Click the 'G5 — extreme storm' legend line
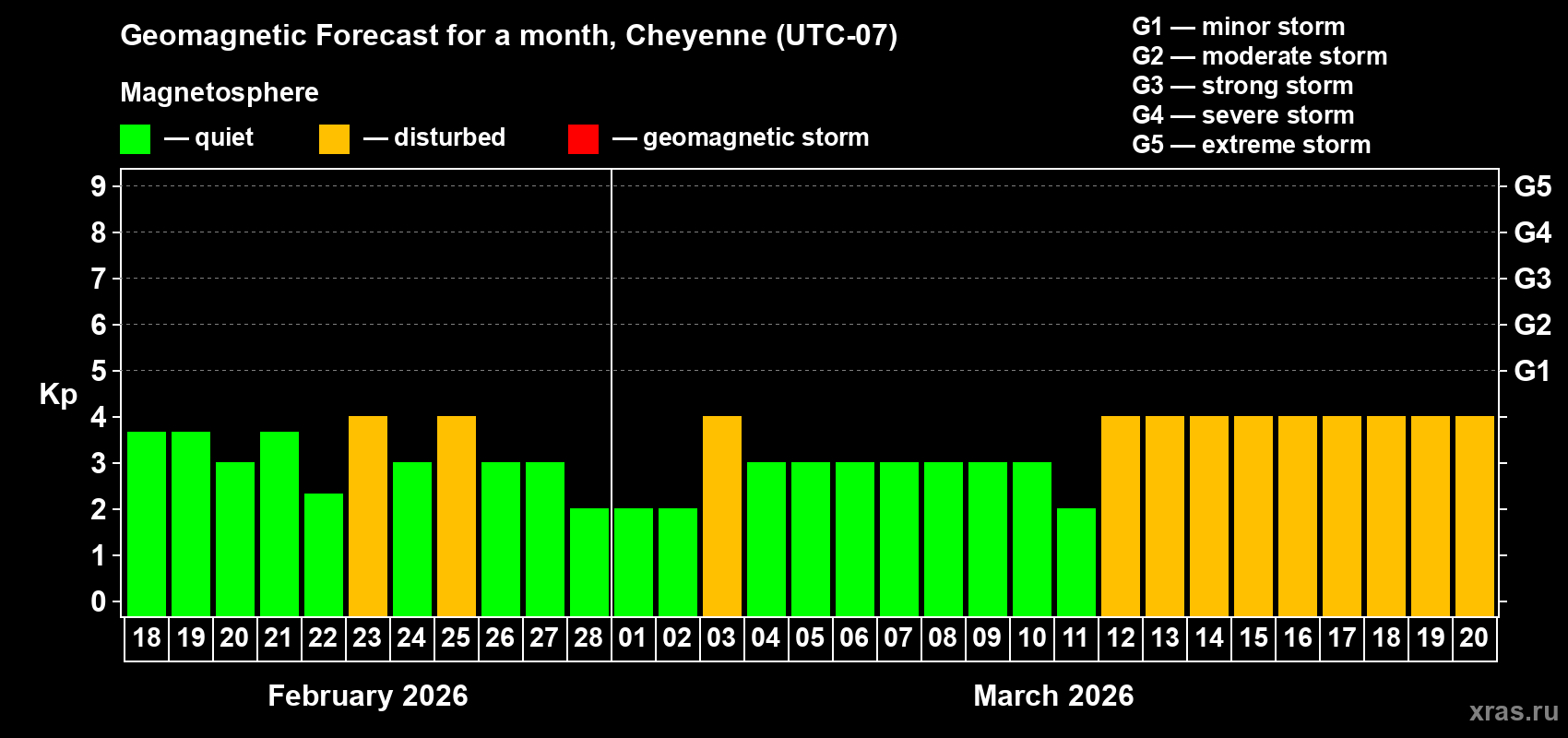 coord(1252,145)
